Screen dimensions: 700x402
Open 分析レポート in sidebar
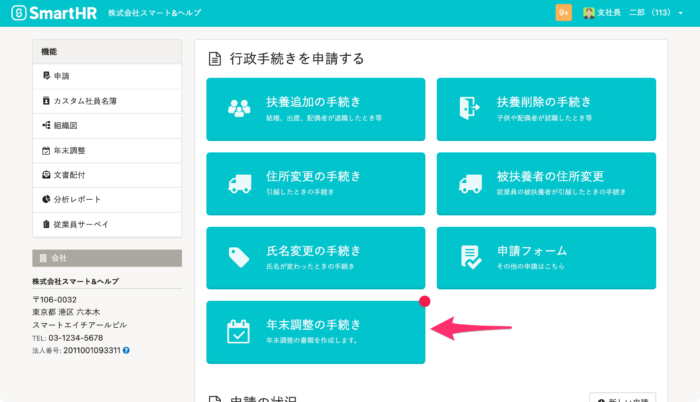(107, 200)
